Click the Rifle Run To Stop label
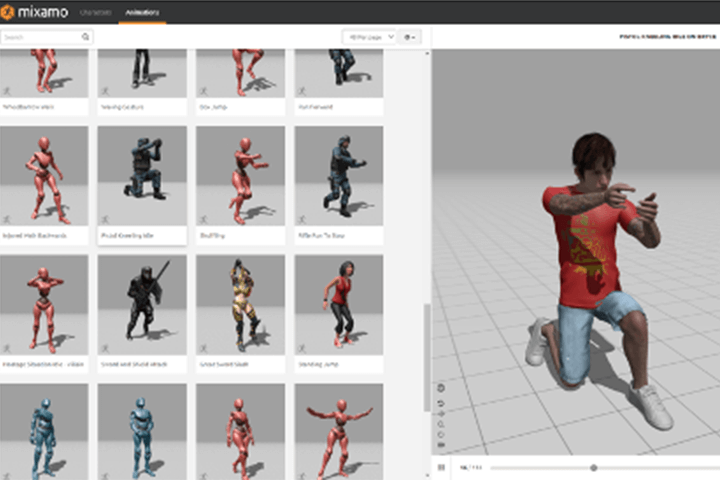Viewport: 720px width, 480px height. (321, 236)
